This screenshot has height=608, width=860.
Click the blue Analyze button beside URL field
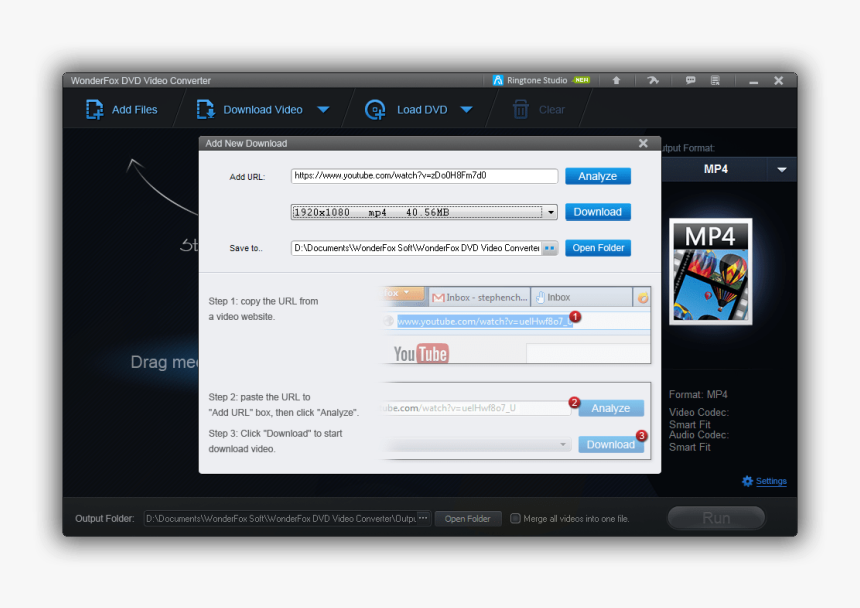pos(598,176)
